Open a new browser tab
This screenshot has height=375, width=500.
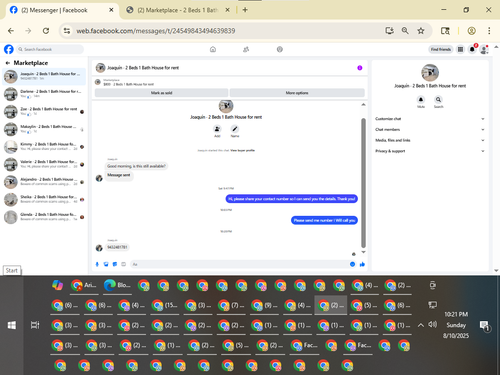(x=245, y=10)
